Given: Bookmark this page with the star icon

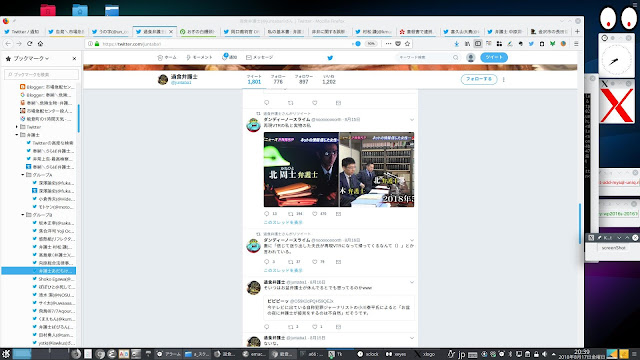Looking at the screenshot, I should (407, 44).
